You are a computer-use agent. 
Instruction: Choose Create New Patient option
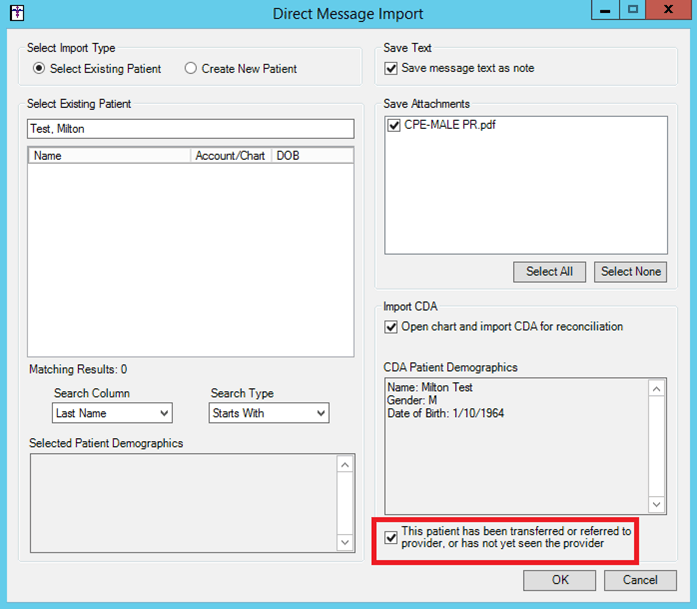[190, 69]
